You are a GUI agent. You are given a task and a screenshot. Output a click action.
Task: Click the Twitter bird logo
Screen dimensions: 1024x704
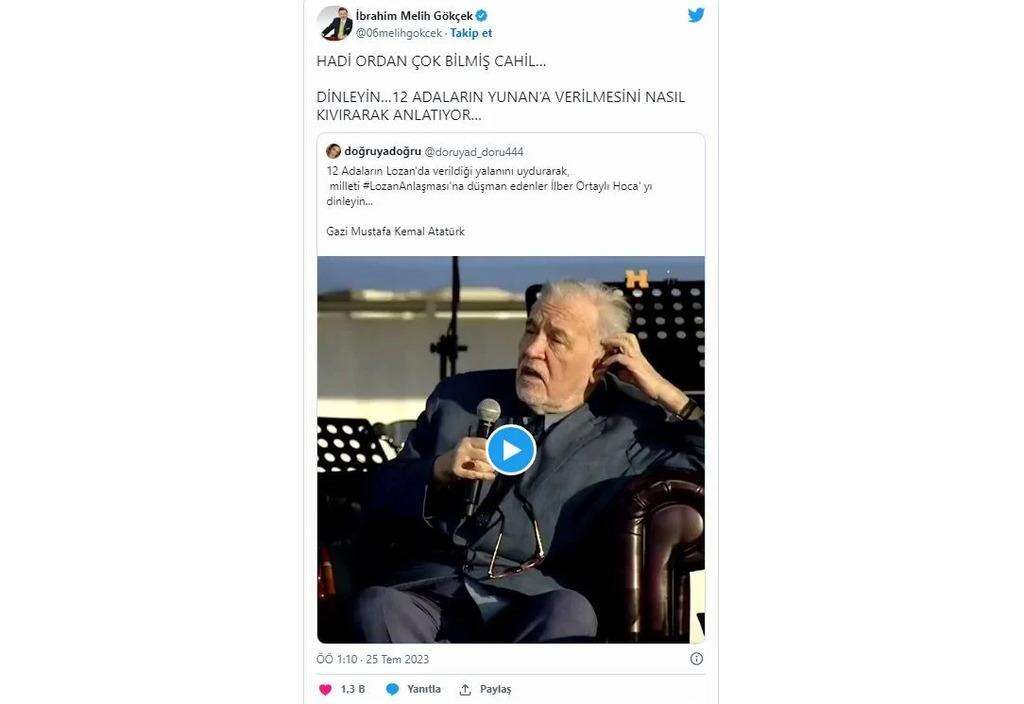[696, 15]
